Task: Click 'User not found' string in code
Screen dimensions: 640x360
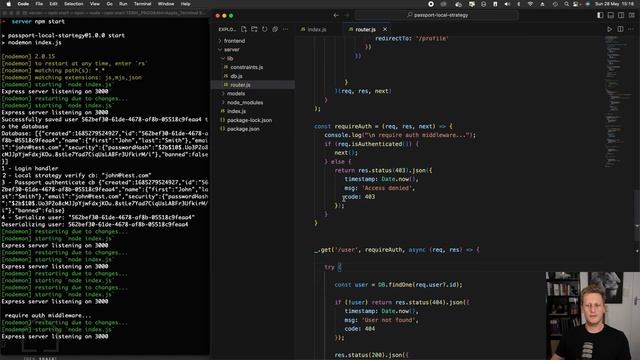Action: coord(390,320)
